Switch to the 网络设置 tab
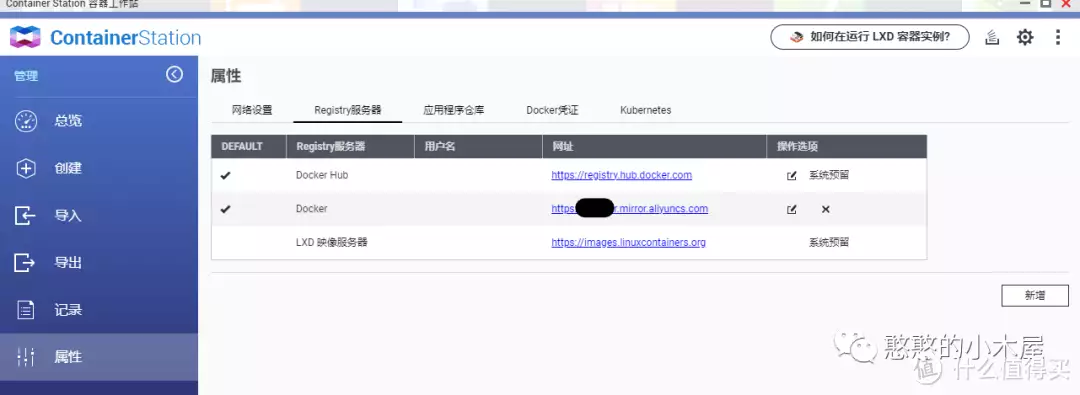The width and height of the screenshot is (1080, 395). (x=252, y=110)
